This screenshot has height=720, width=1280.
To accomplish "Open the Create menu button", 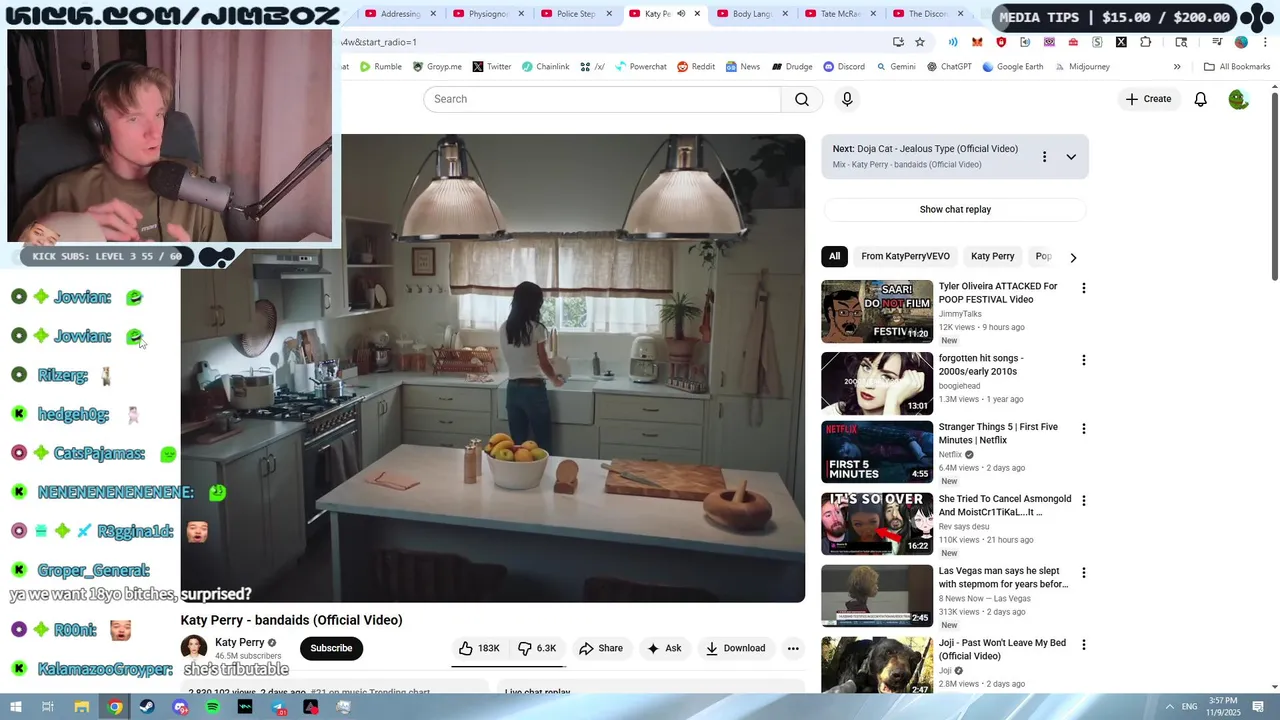I will (x=1148, y=99).
